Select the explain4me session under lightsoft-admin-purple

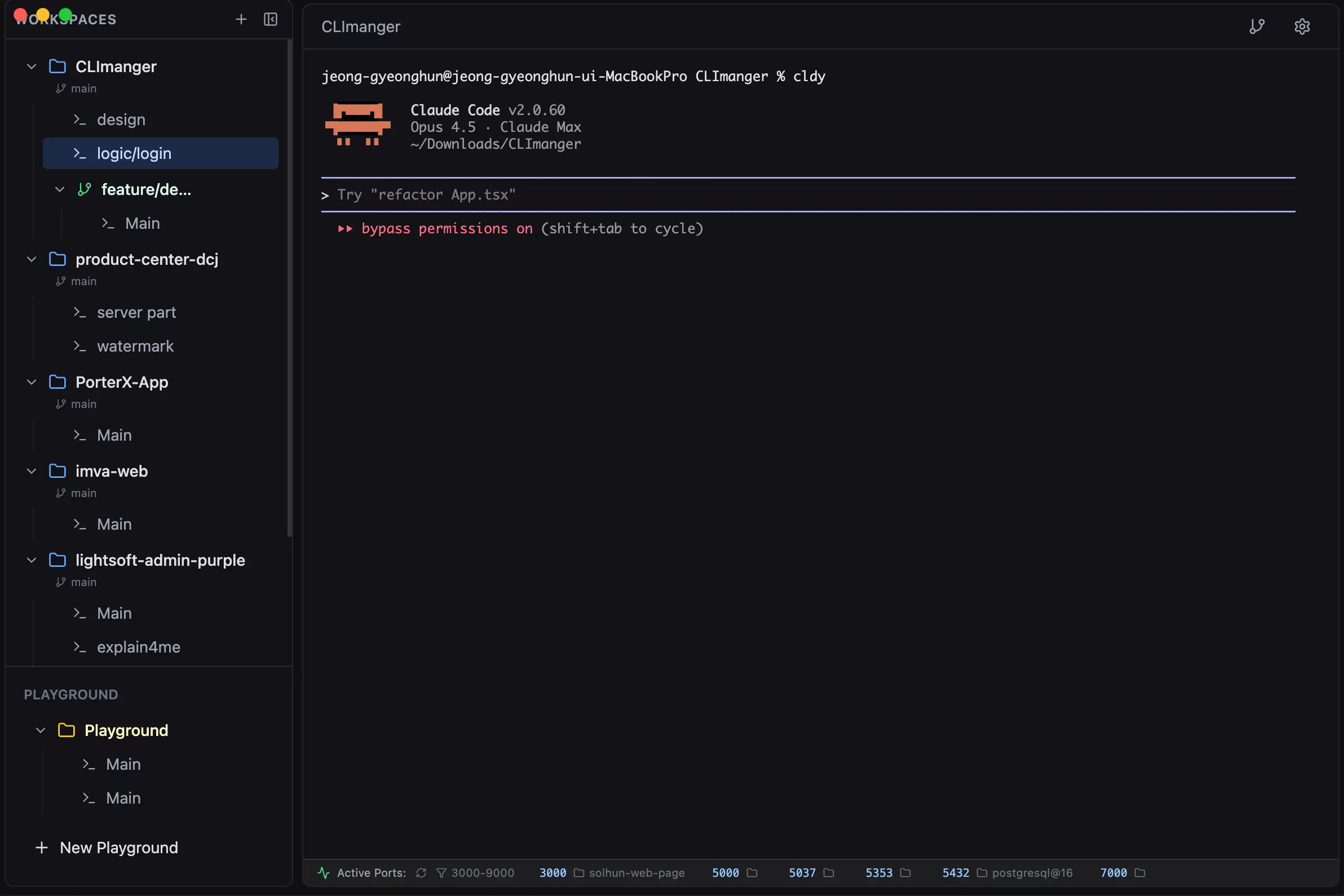pos(138,647)
